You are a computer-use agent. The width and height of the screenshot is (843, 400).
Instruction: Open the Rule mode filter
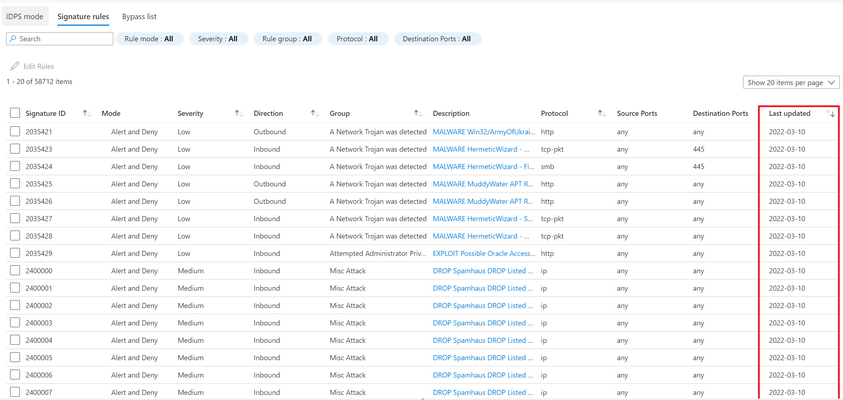point(150,39)
